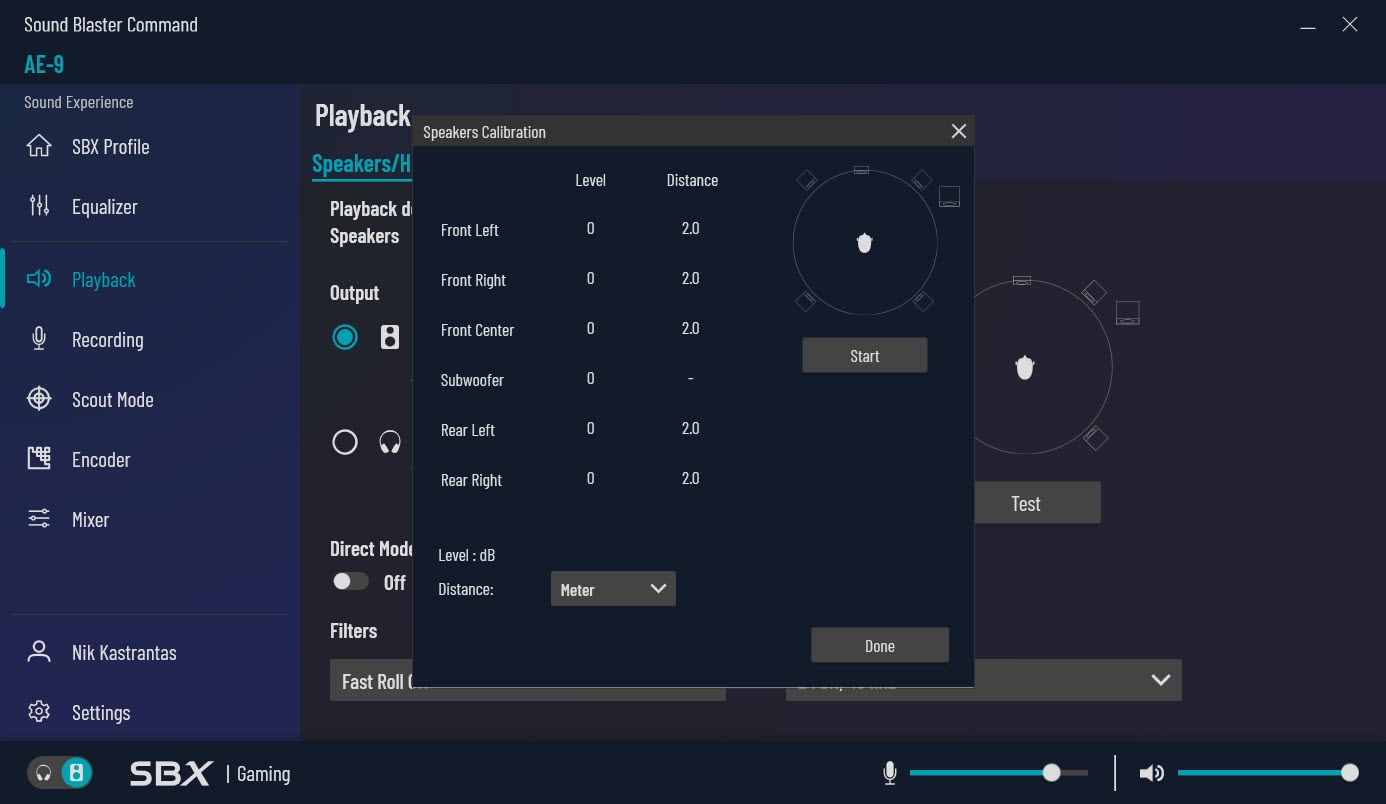Click the Front Right level value
This screenshot has width=1386, height=804.
[x=590, y=278]
